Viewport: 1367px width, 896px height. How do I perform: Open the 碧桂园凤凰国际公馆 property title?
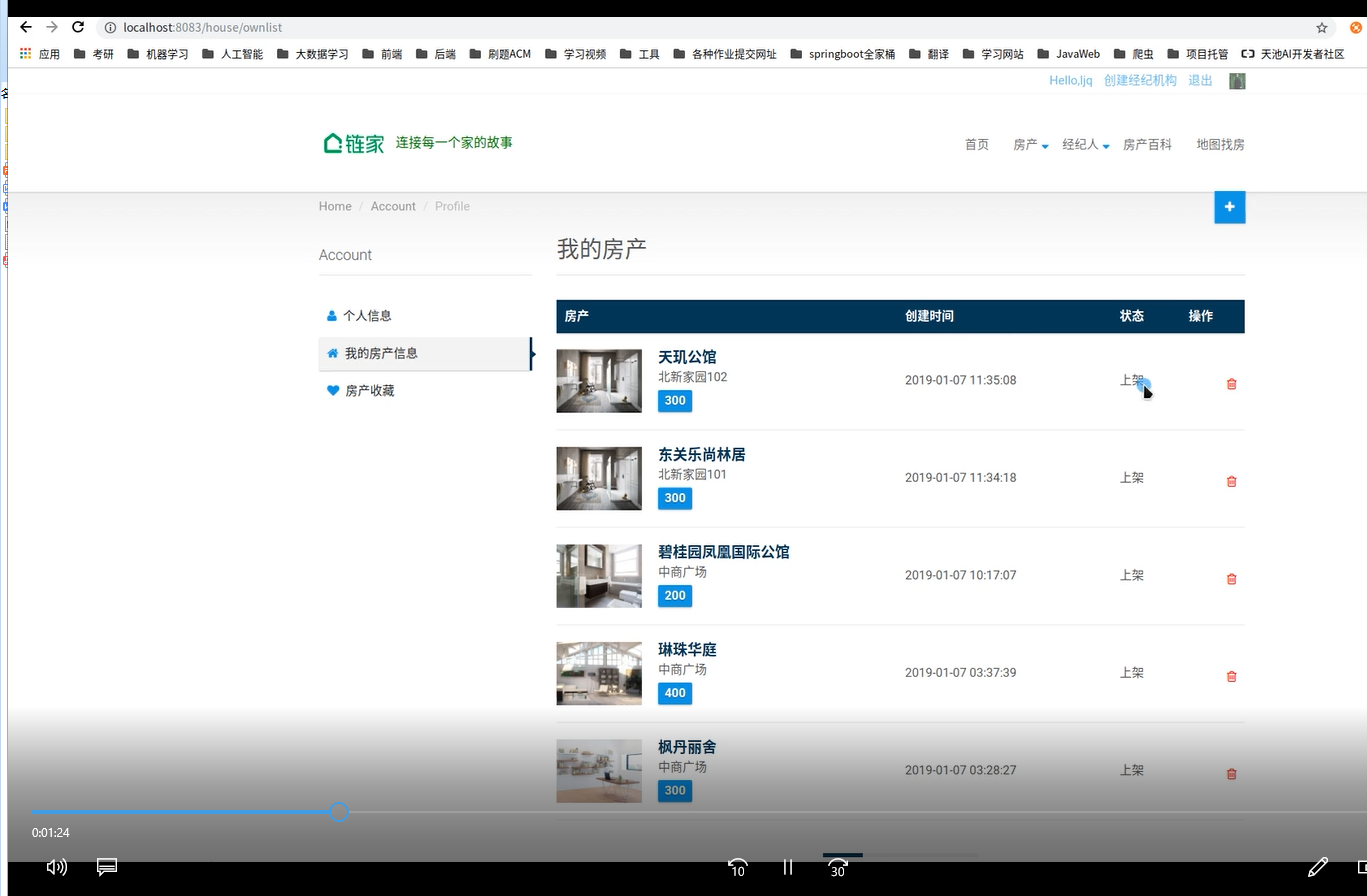(x=724, y=552)
